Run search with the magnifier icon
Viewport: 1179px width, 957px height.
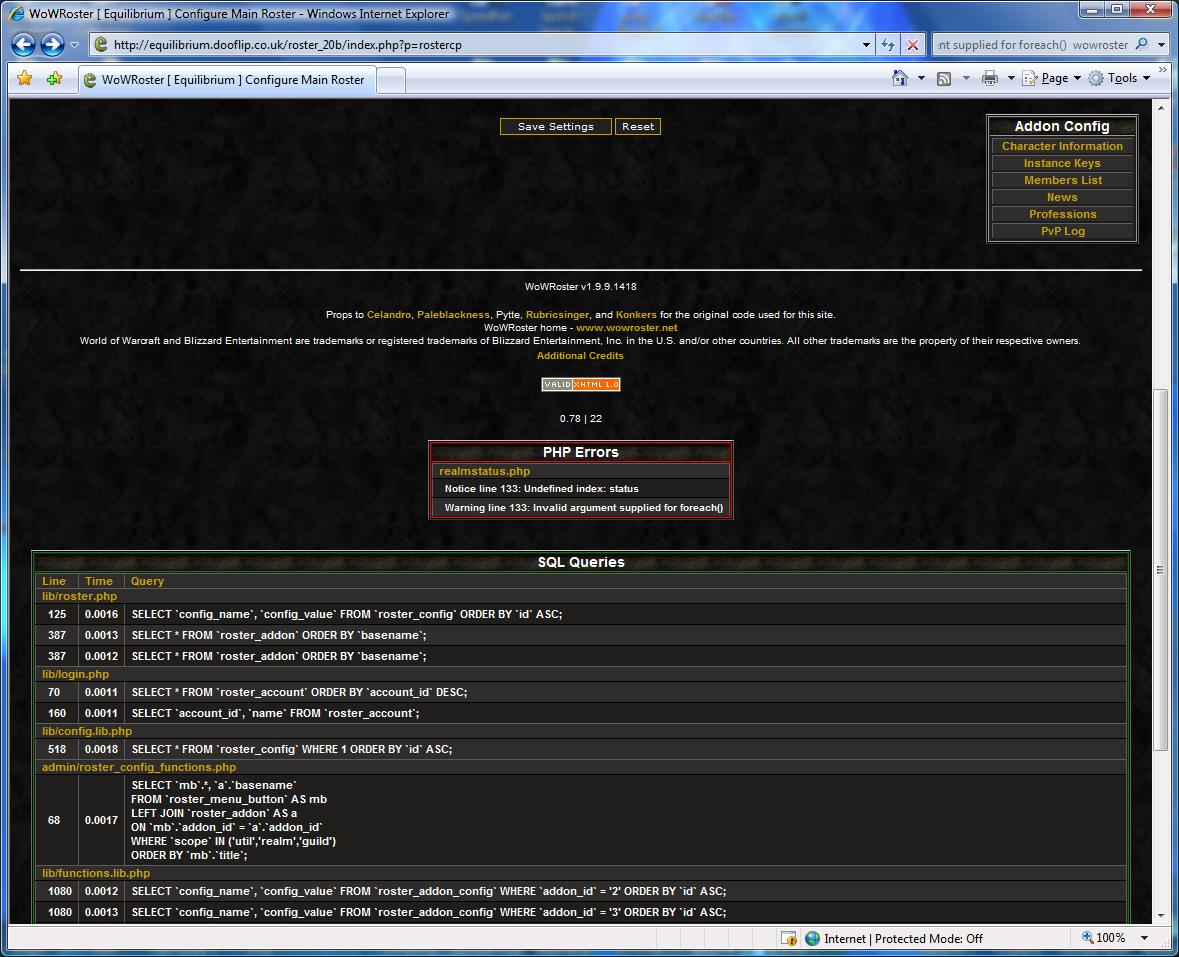coord(1141,44)
